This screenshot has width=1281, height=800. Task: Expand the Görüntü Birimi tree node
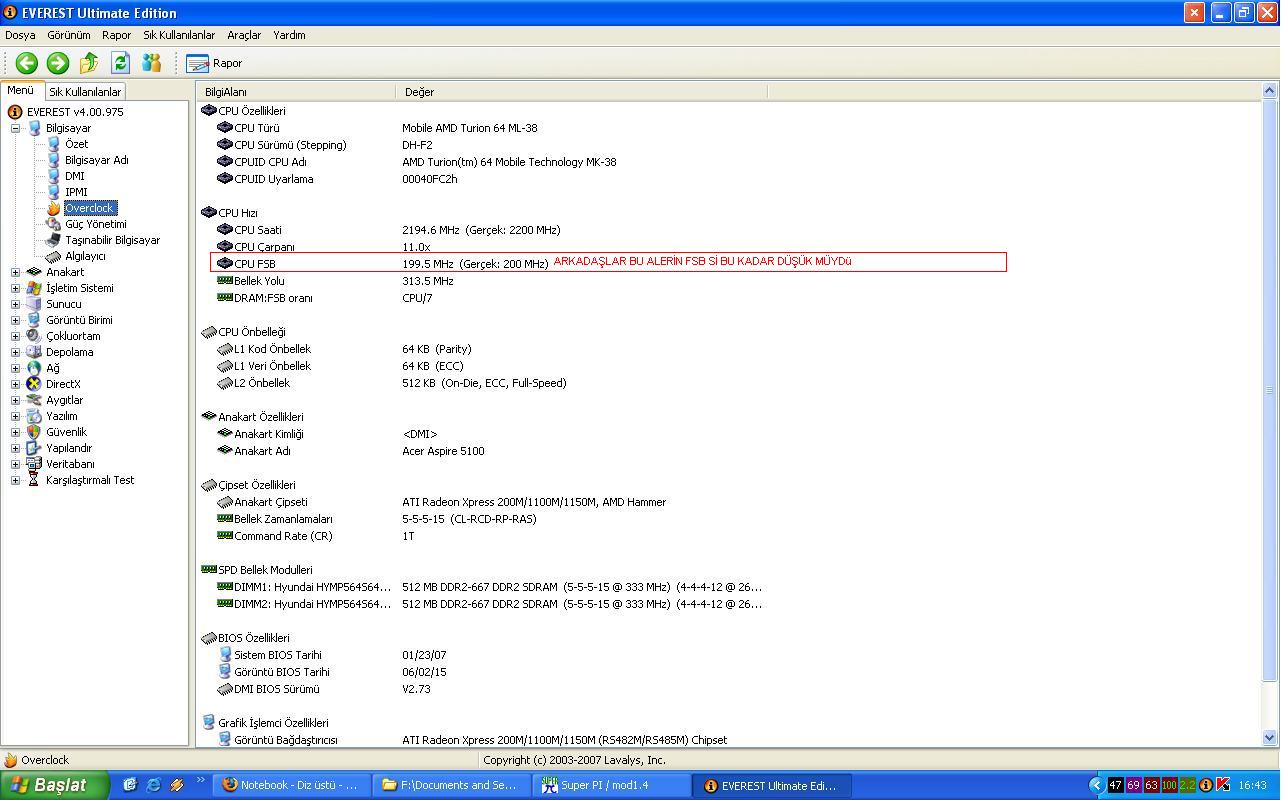[15, 320]
